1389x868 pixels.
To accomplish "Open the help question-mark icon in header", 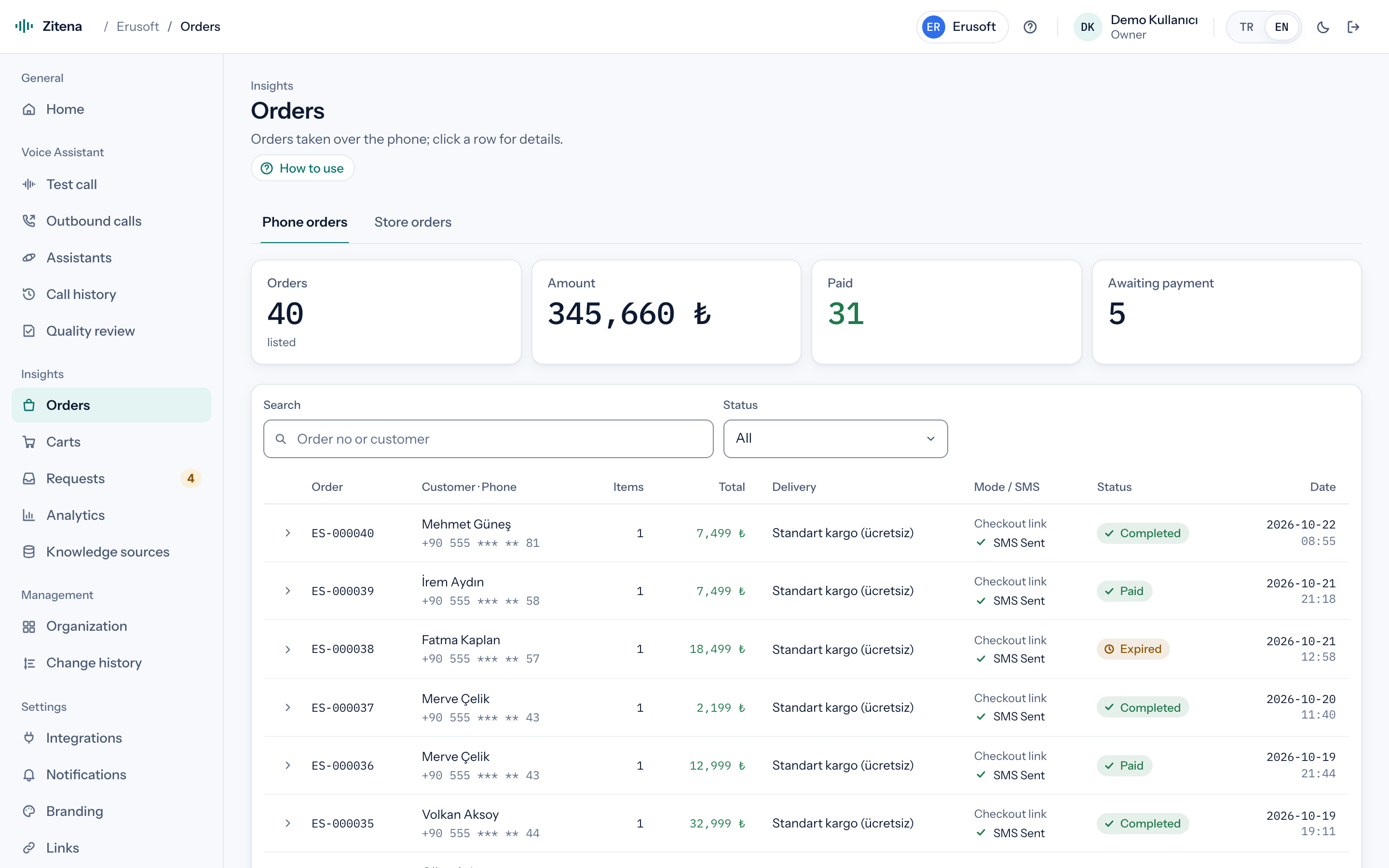I will 1030,27.
